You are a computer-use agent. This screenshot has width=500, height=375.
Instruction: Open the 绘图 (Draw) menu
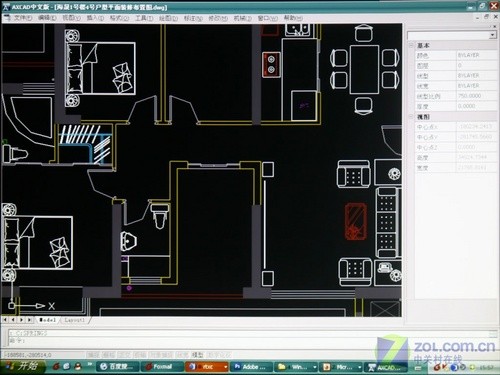168,18
